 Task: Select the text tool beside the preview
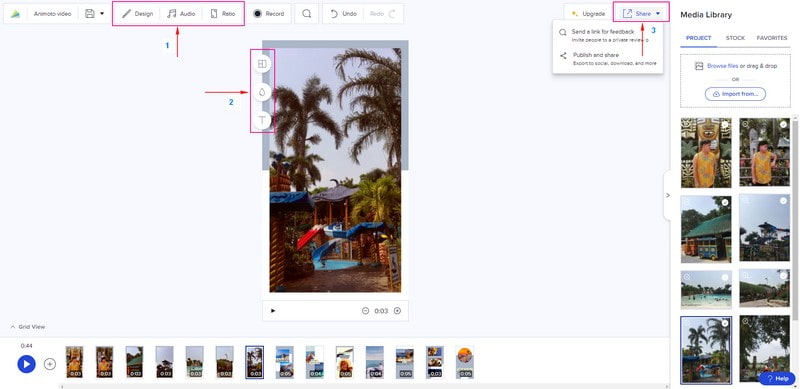262,120
